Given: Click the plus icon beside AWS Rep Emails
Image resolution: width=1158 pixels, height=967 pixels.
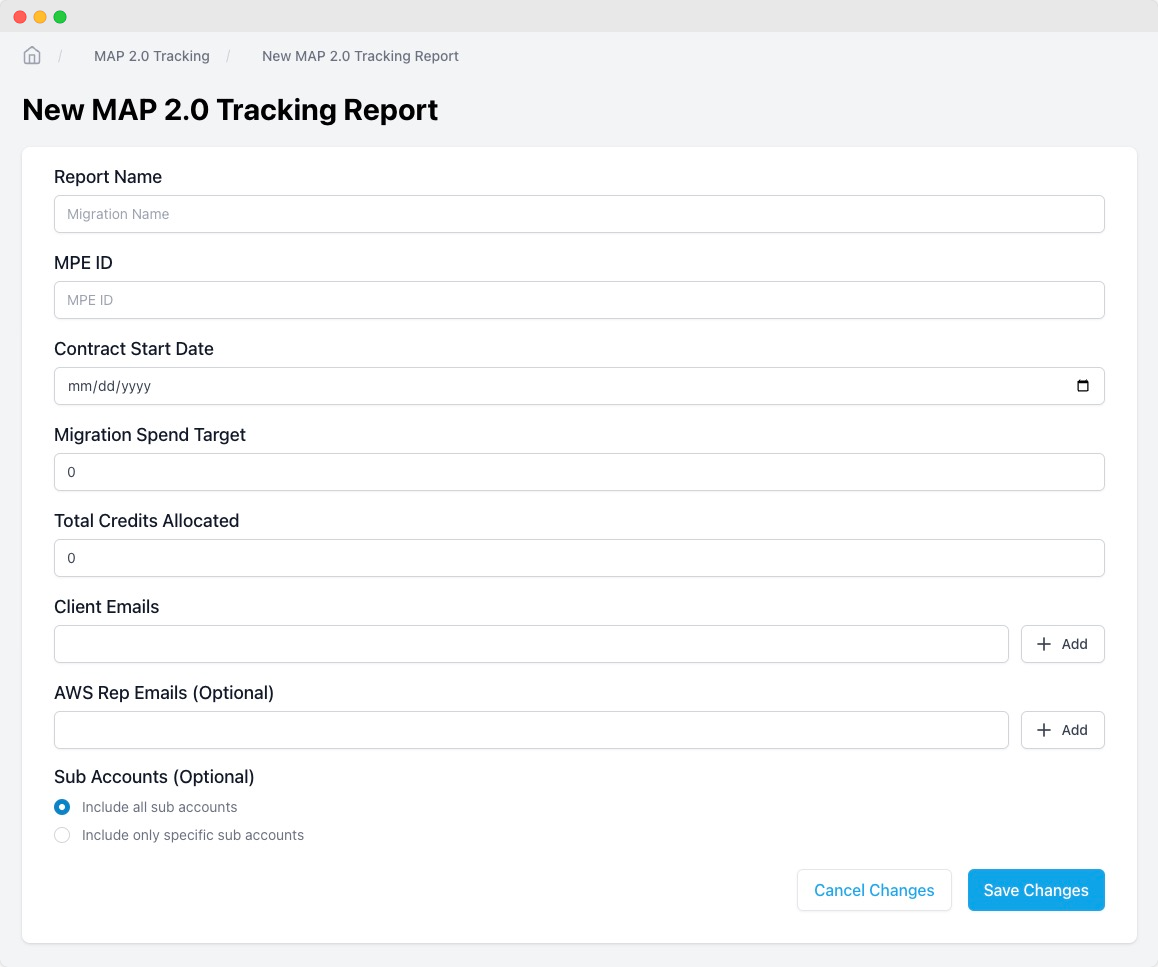Looking at the screenshot, I should (x=1044, y=730).
